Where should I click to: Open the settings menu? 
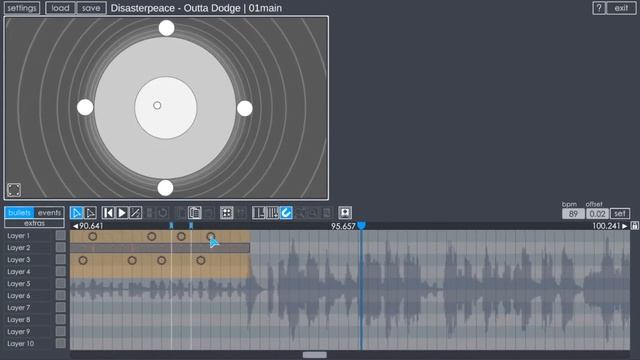point(22,8)
